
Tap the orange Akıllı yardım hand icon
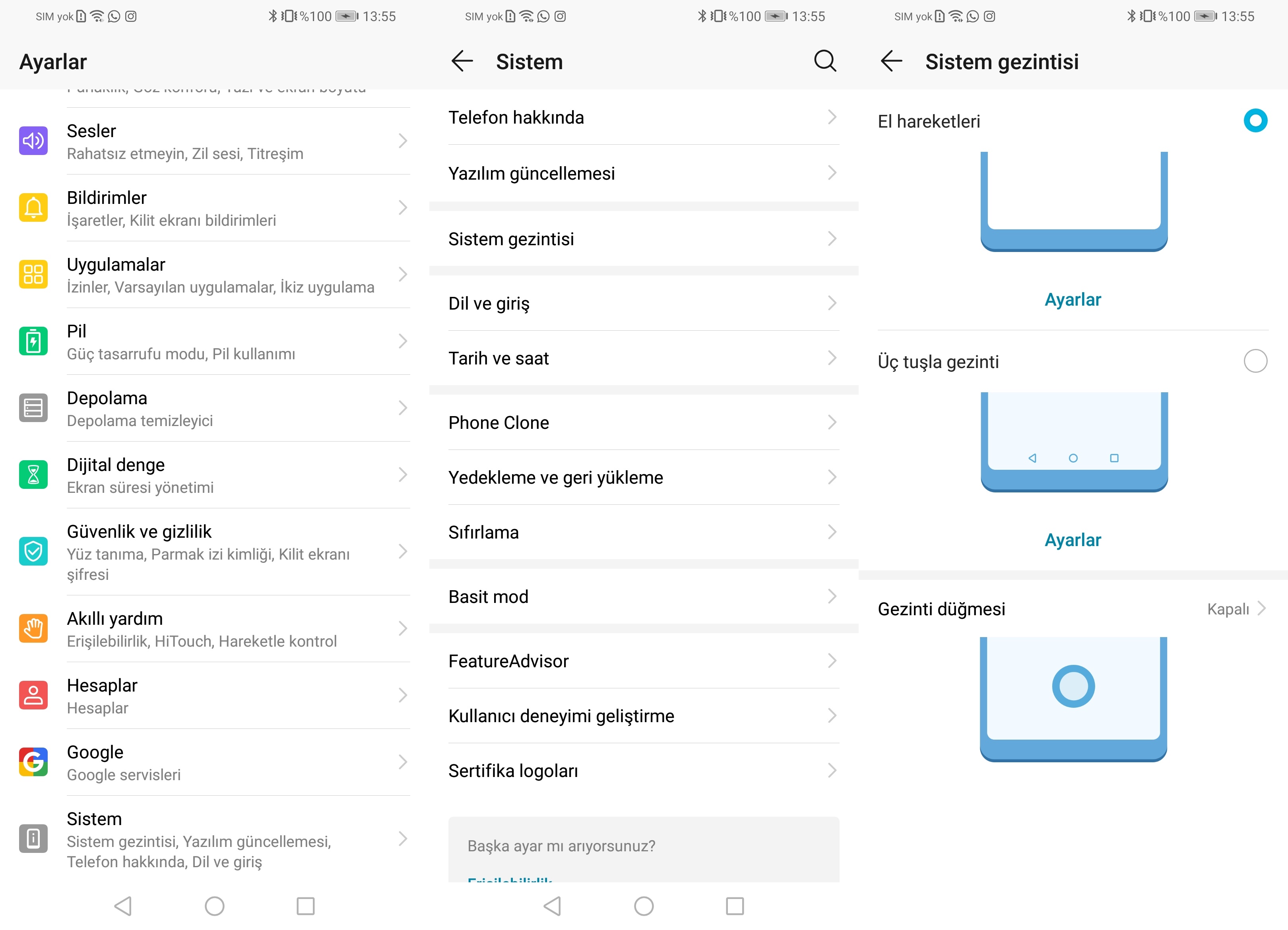pyautogui.click(x=33, y=628)
